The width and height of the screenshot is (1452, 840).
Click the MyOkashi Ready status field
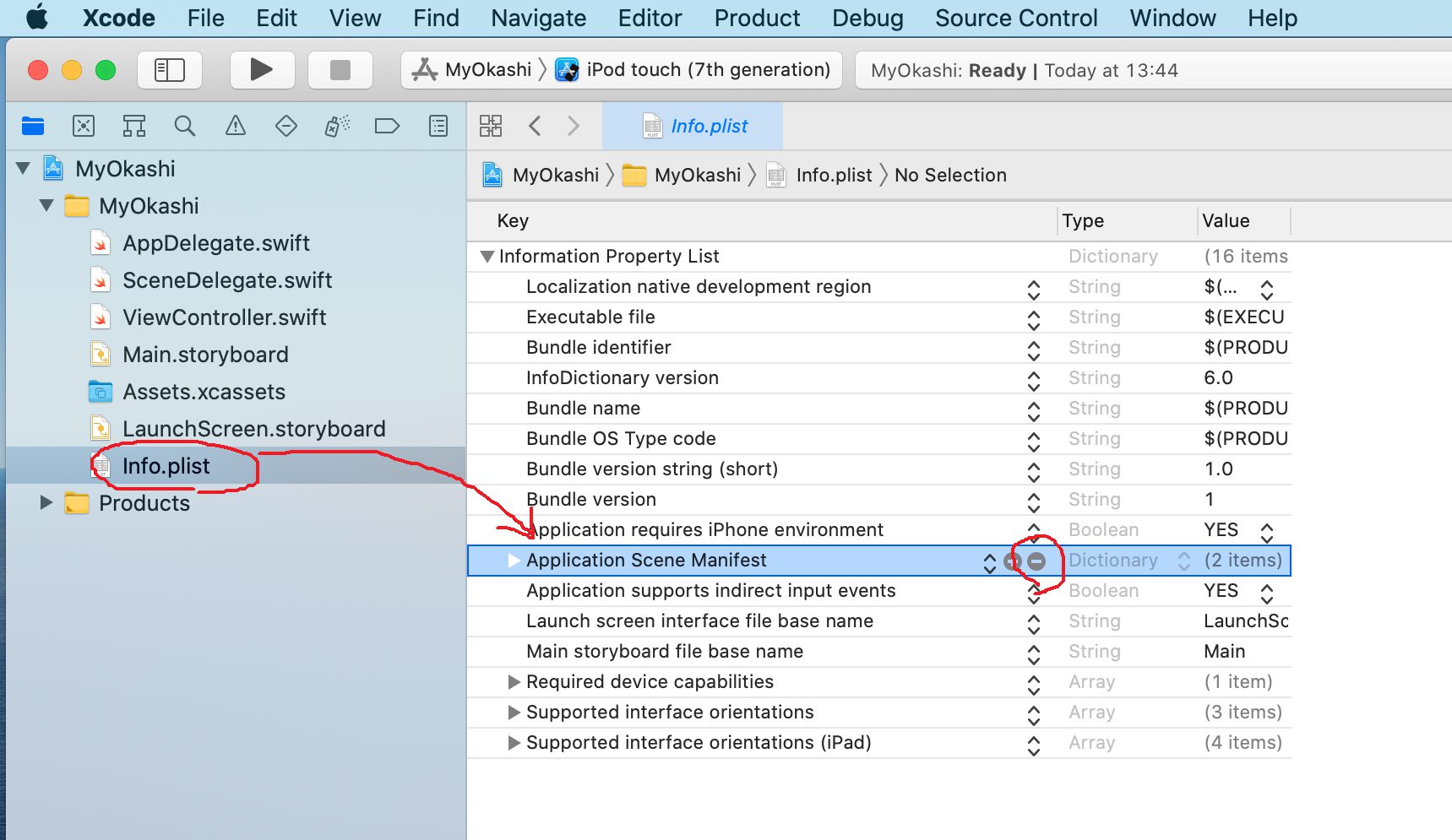1153,70
